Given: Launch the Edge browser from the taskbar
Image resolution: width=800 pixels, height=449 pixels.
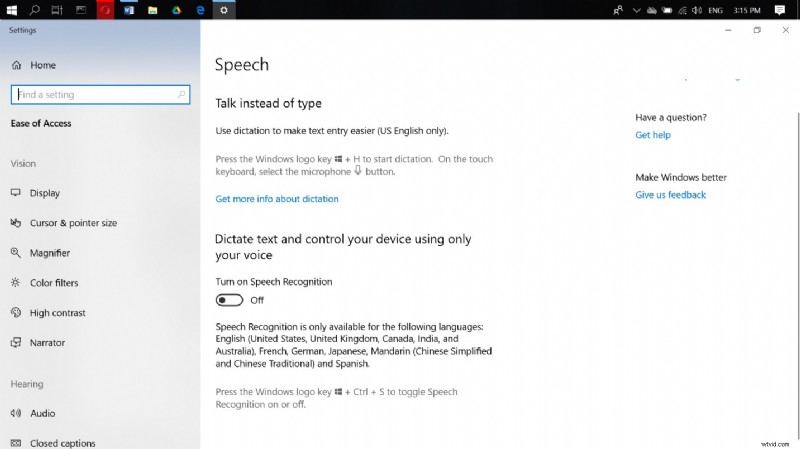Looking at the screenshot, I should click(200, 10).
